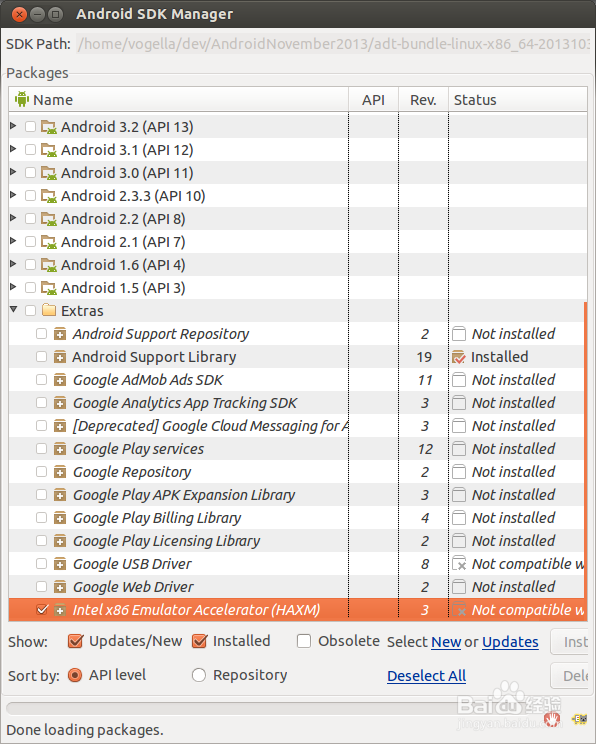Click the Google AdMob Ads SDK package icon
Viewport: 596px width, 744px height.
tap(60, 380)
